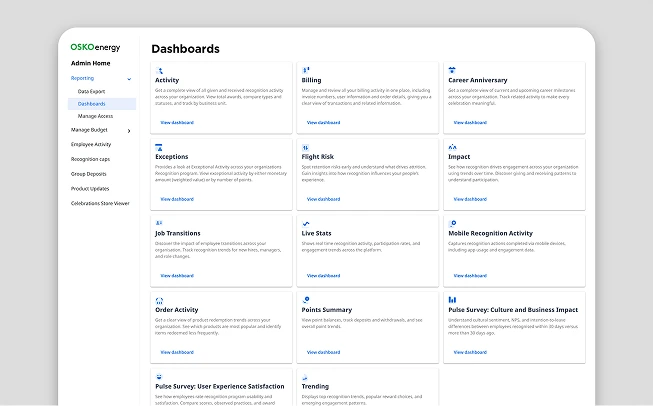Open Celebrations Store Viewer
The height and width of the screenshot is (406, 653).
[100, 203]
